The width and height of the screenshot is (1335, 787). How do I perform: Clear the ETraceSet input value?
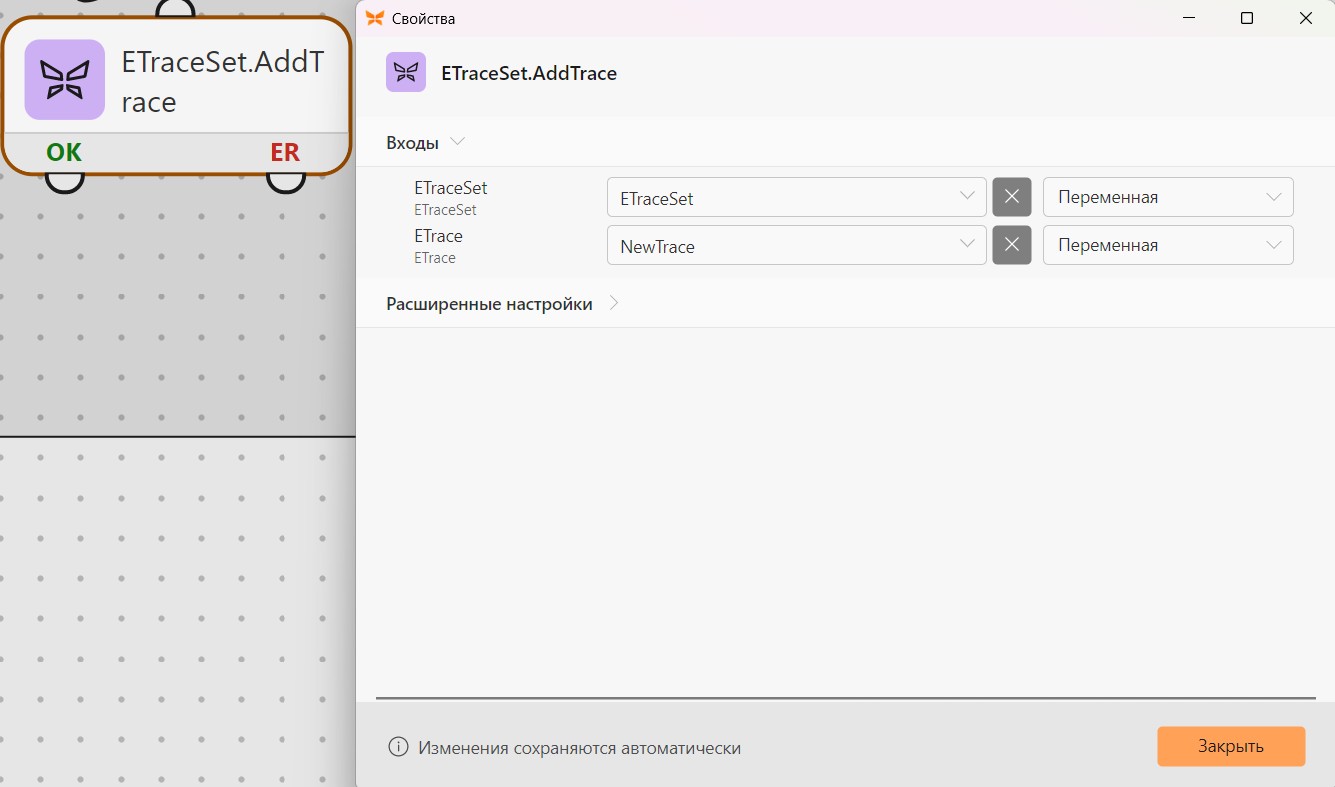coord(1011,197)
